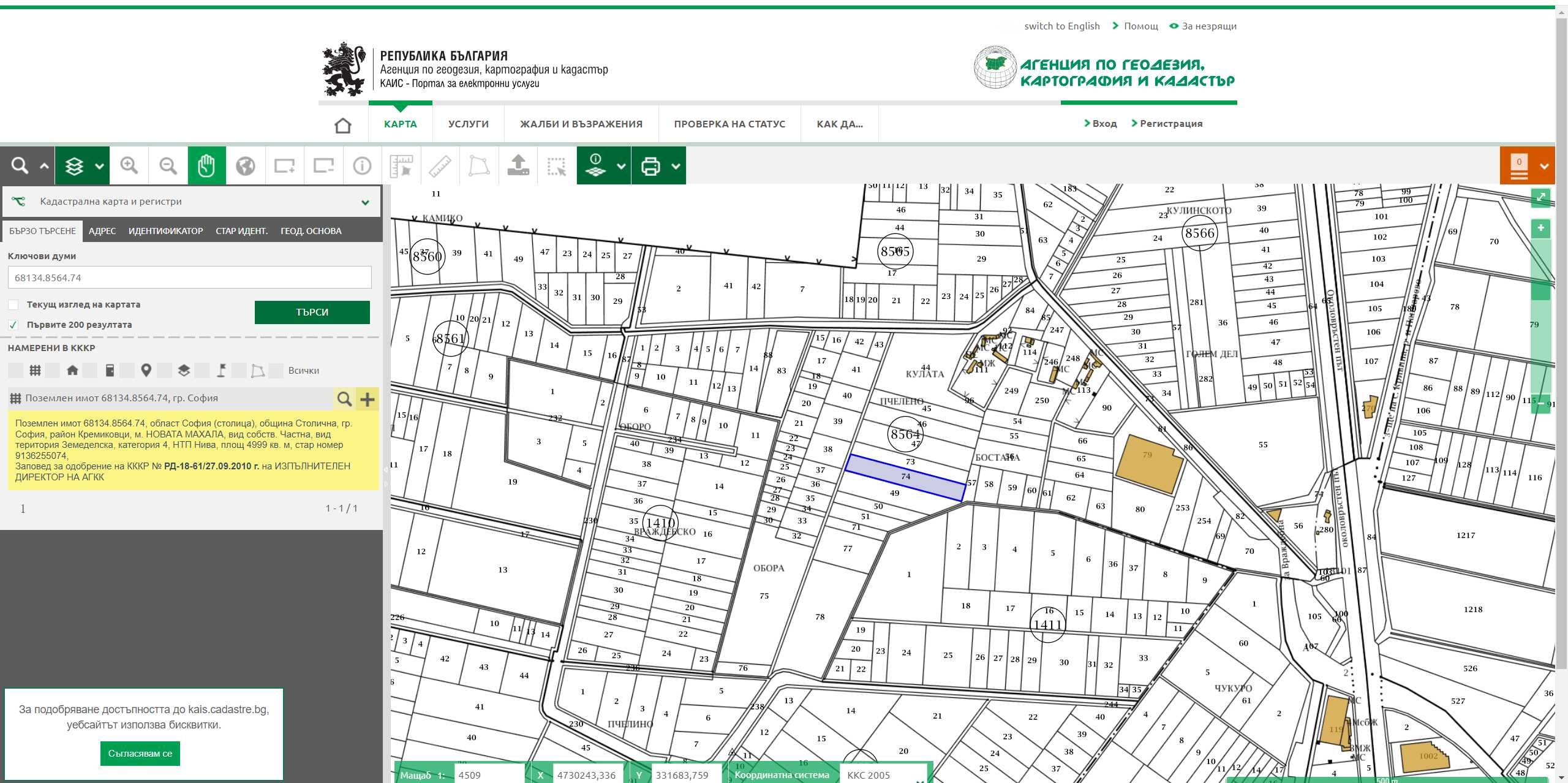Open the print options dropdown arrow
This screenshot has height=783, width=1568.
click(676, 166)
